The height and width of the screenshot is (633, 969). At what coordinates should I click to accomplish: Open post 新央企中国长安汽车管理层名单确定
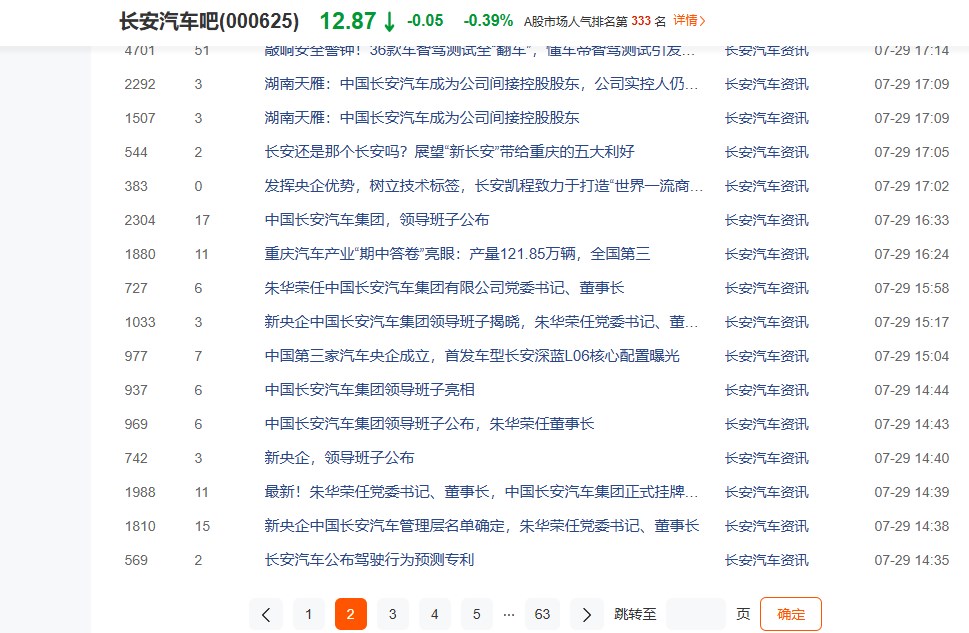tap(482, 526)
